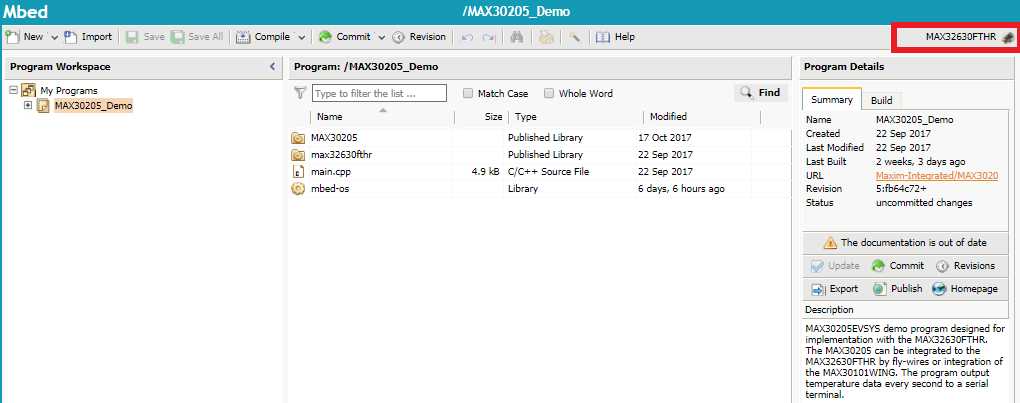Select MAX30205_Demo in the workspace tree

tap(93, 105)
